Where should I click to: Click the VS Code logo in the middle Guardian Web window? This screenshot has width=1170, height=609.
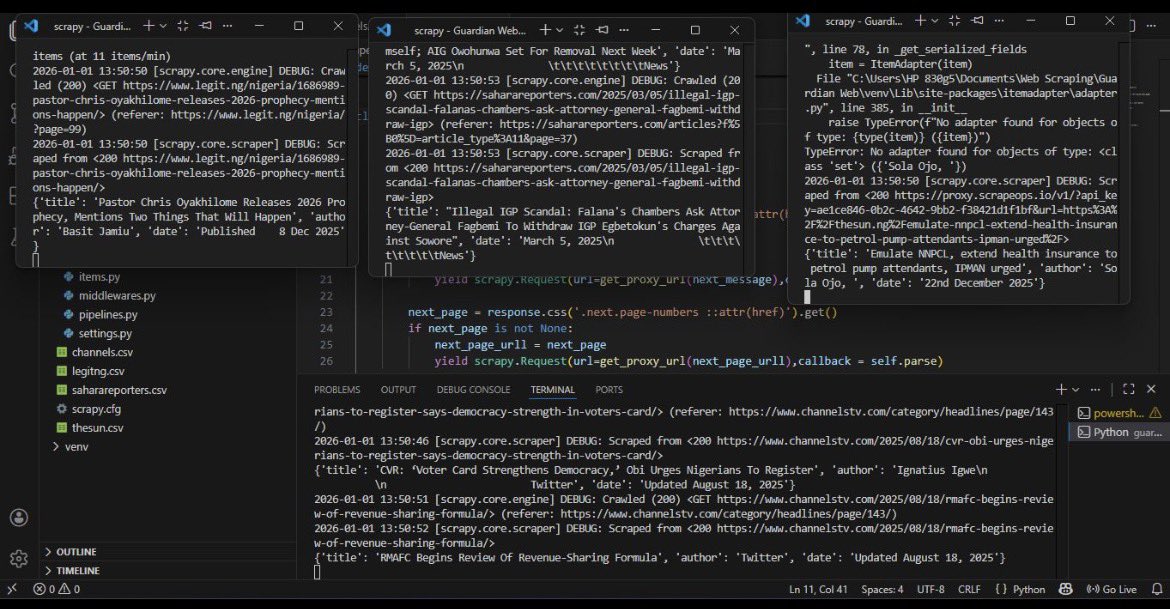384,30
